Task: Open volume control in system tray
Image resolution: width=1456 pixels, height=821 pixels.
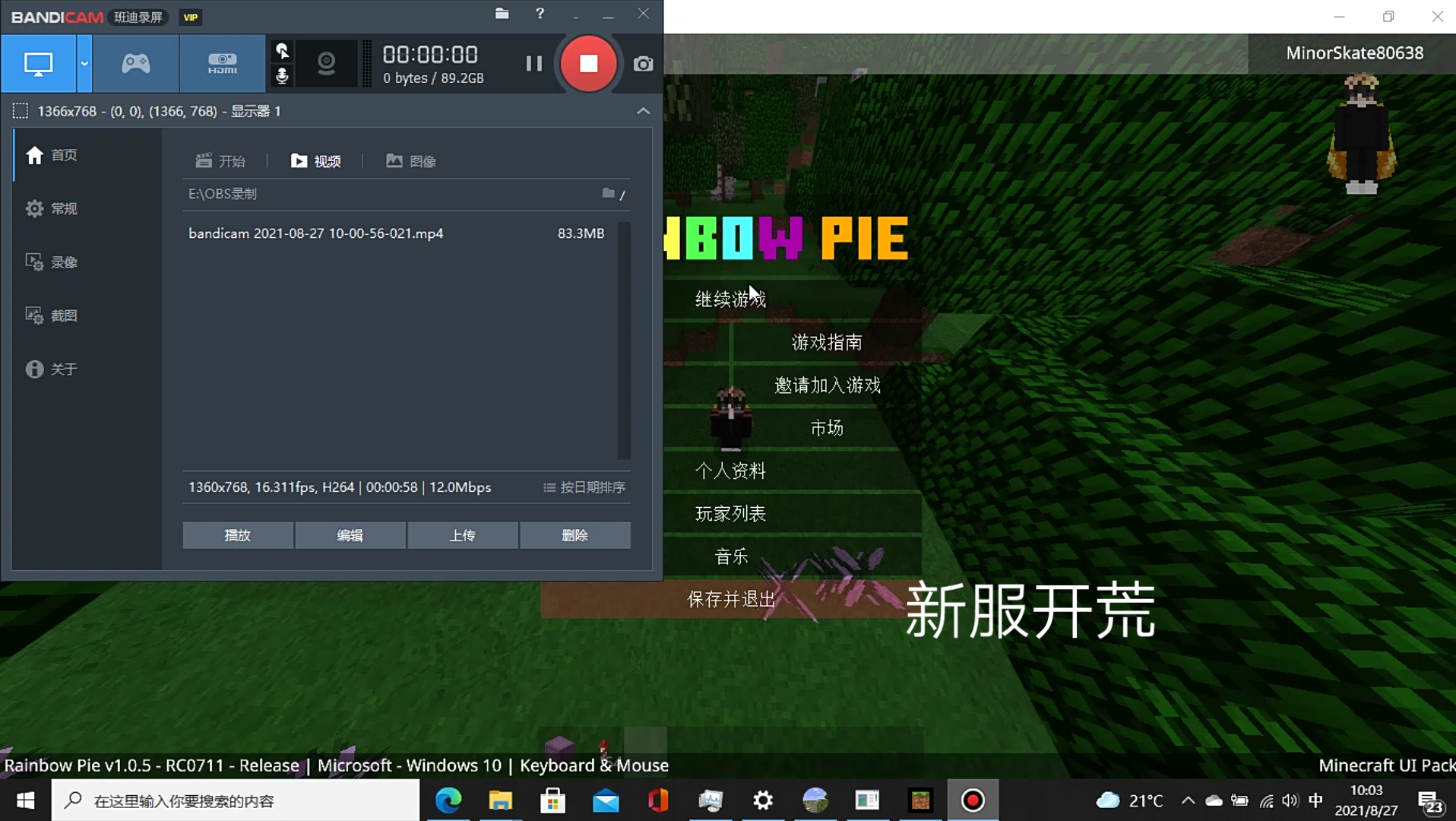Action: tap(1290, 800)
